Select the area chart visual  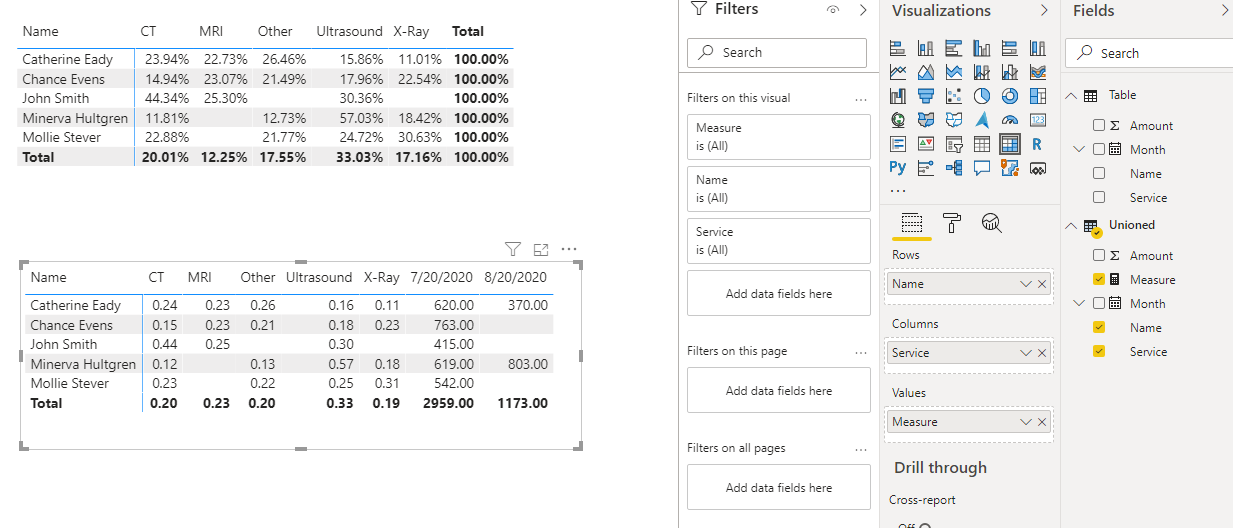925,72
